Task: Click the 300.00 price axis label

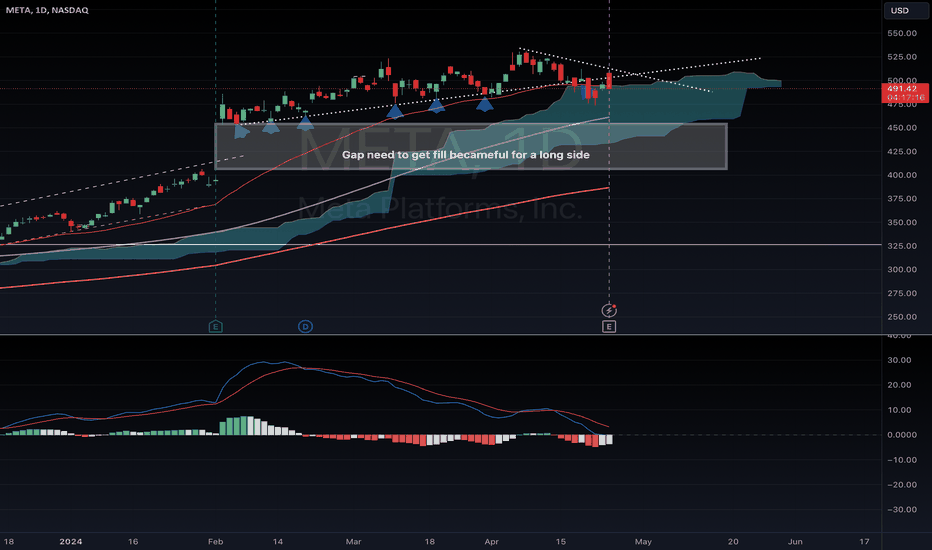Action: tap(902, 269)
